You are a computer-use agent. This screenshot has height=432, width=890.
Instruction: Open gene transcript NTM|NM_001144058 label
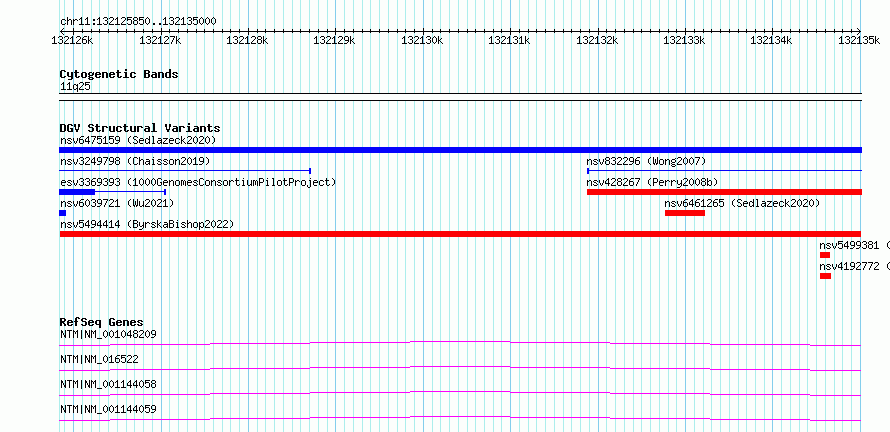[x=108, y=384]
